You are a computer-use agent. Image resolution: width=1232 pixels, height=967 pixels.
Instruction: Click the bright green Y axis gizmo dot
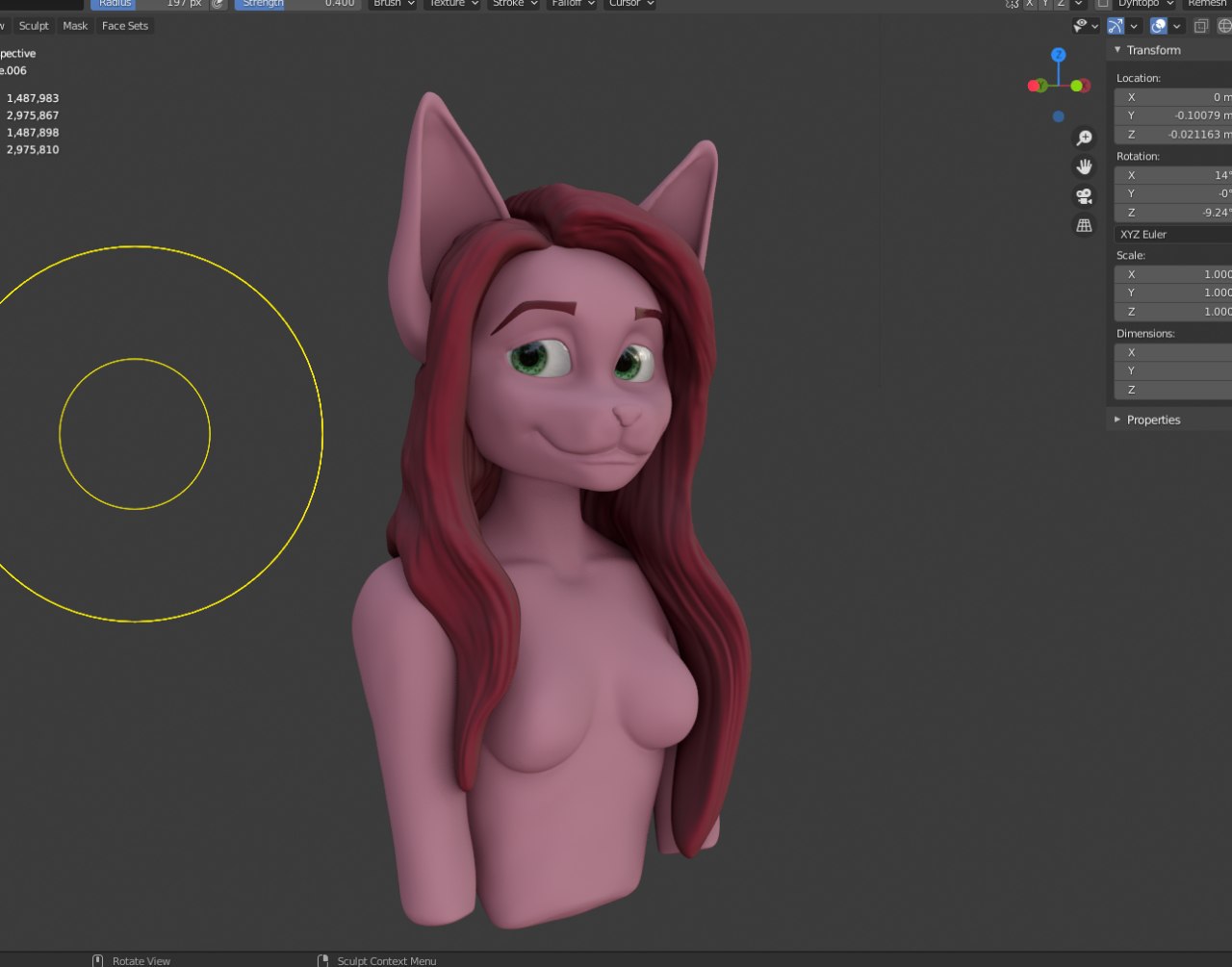pos(1076,86)
